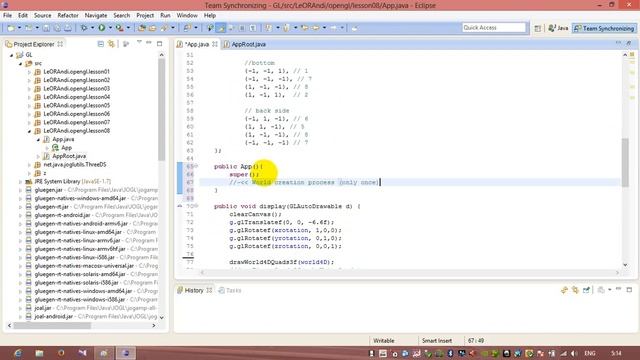
Task: Click Collapse All in Project Explorer
Action: click(100, 44)
